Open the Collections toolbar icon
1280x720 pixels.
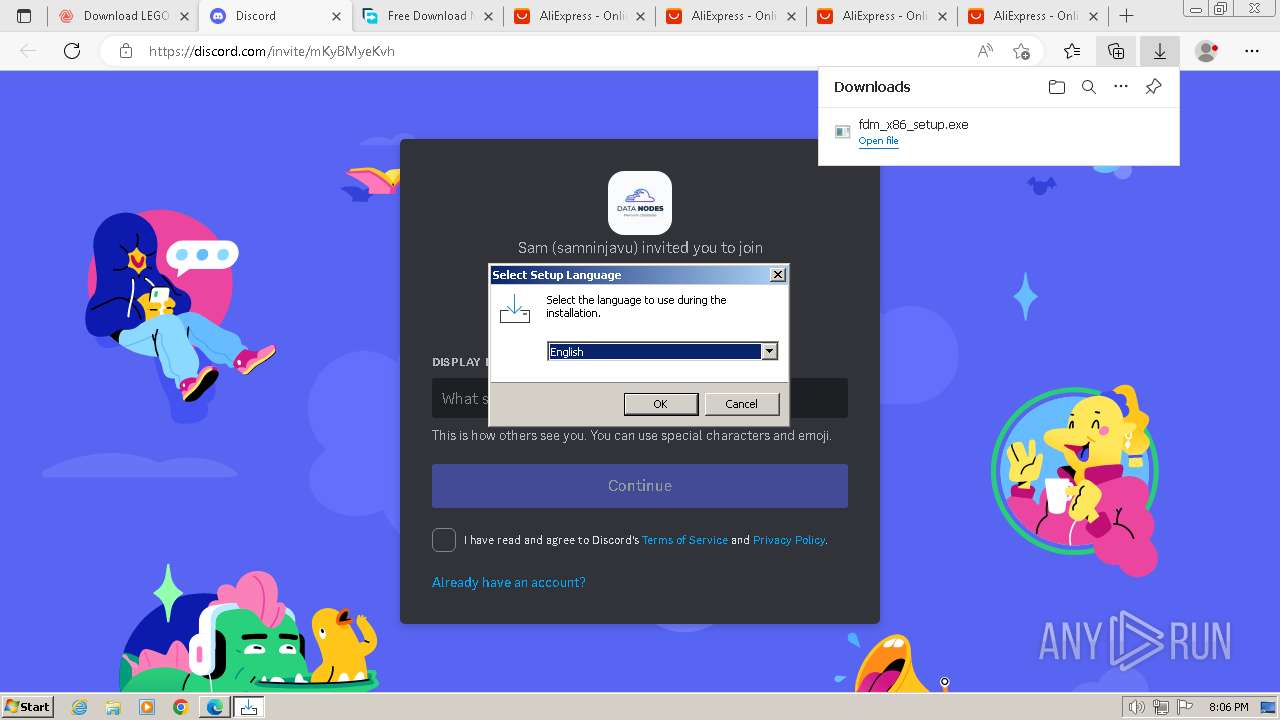[1116, 51]
